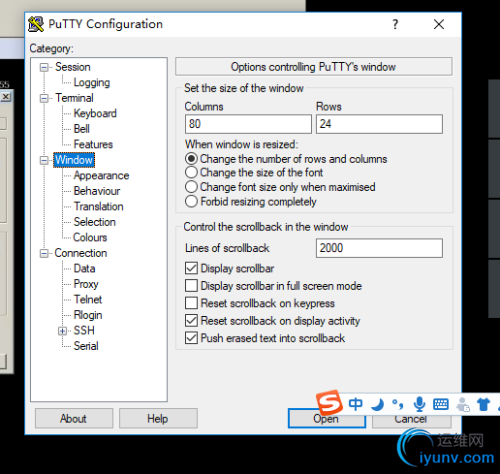Toggle the punctuation mode in the Sogou toolbar
This screenshot has width=500, height=474.
tap(398, 405)
